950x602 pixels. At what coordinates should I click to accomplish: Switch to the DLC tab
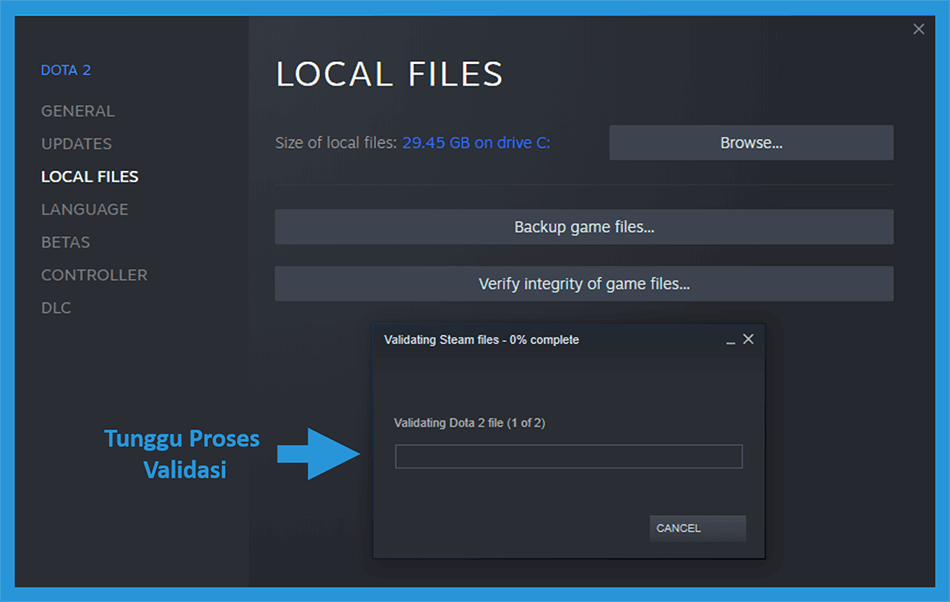coord(56,308)
